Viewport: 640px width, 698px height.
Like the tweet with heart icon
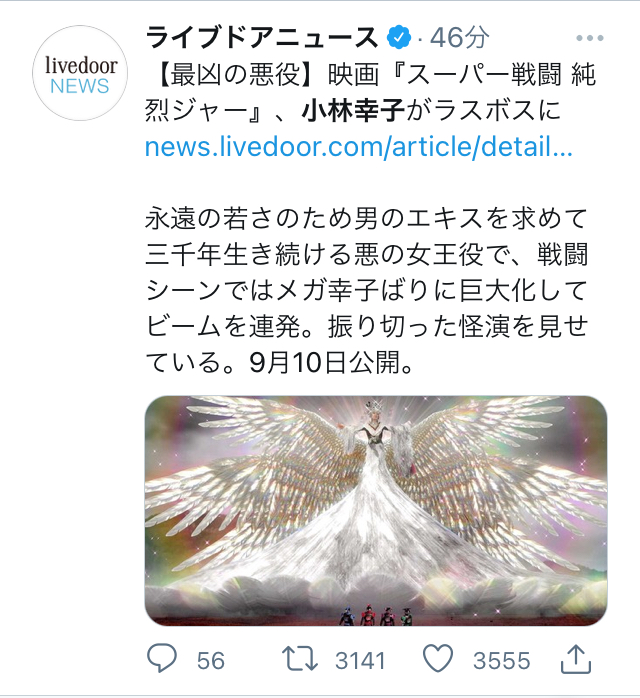point(438,658)
